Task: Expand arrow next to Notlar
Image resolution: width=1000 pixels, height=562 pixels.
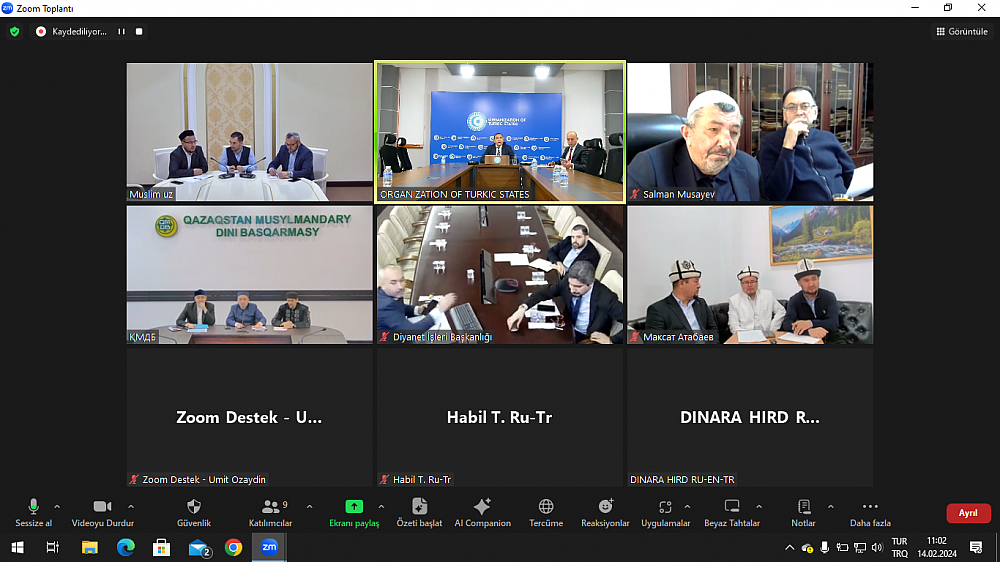Action: [x=830, y=507]
